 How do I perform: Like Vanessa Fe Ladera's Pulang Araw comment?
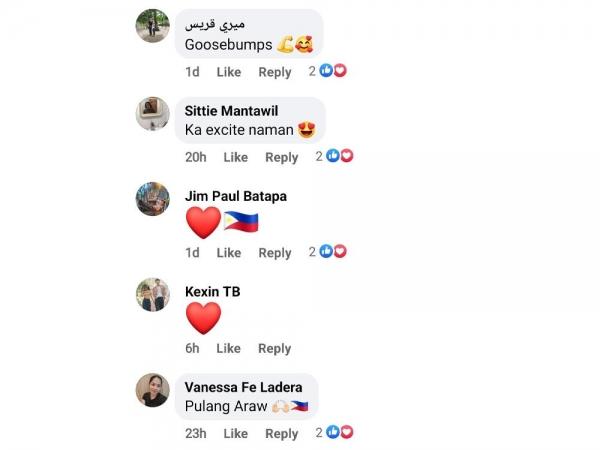tap(236, 434)
